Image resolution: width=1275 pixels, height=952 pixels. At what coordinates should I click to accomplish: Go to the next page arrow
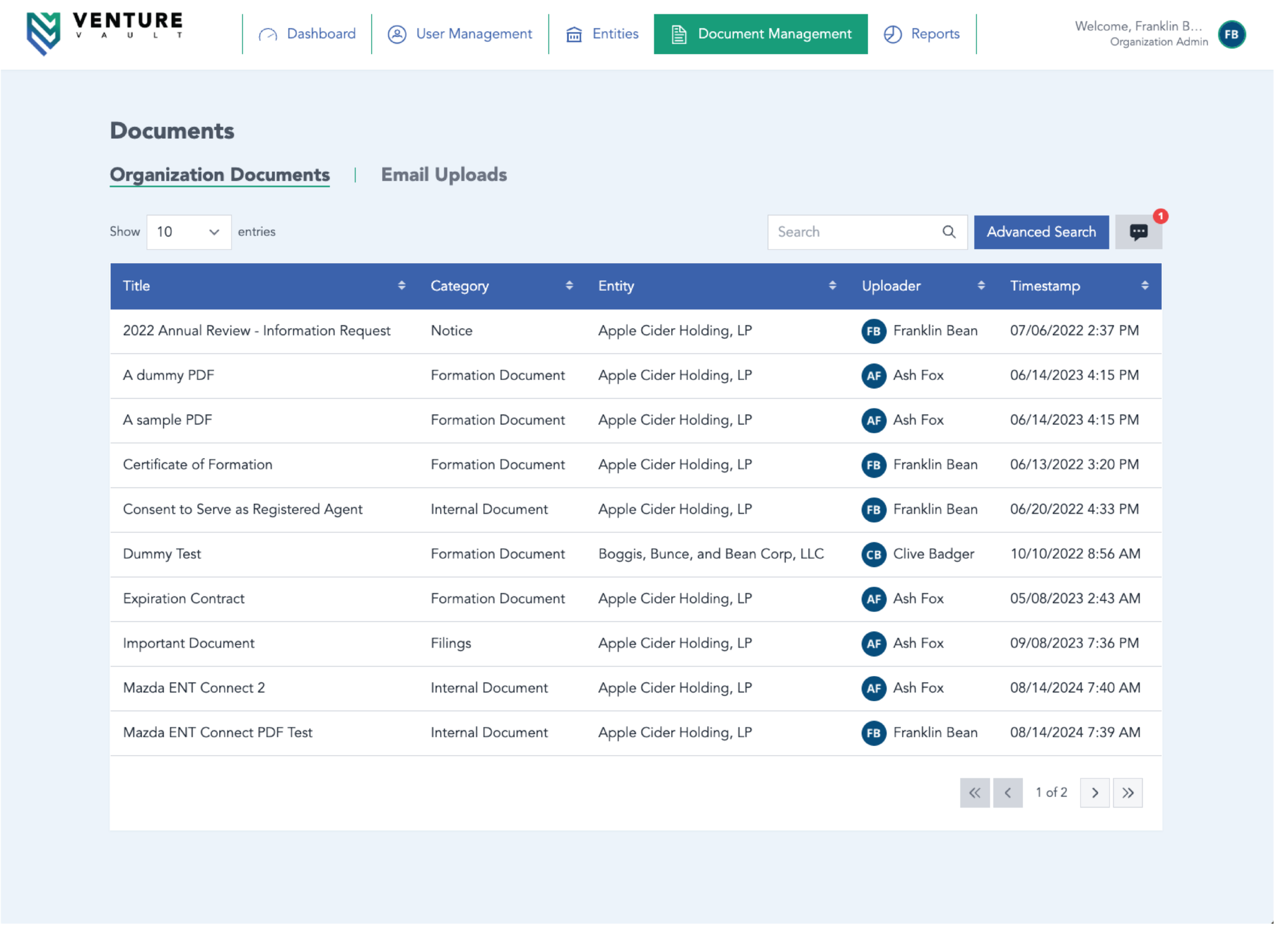1094,793
